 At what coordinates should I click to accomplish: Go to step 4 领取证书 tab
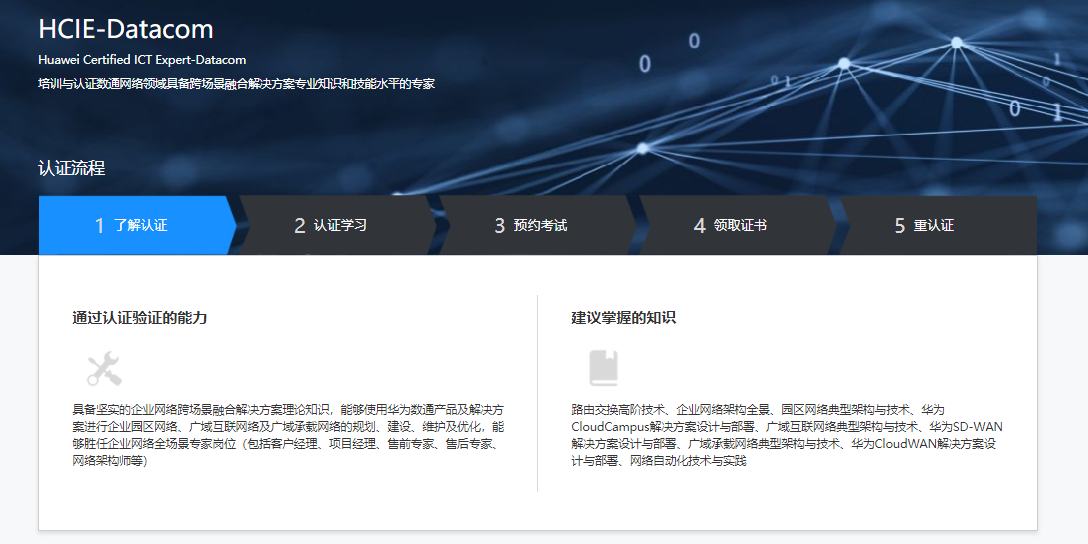[737, 226]
